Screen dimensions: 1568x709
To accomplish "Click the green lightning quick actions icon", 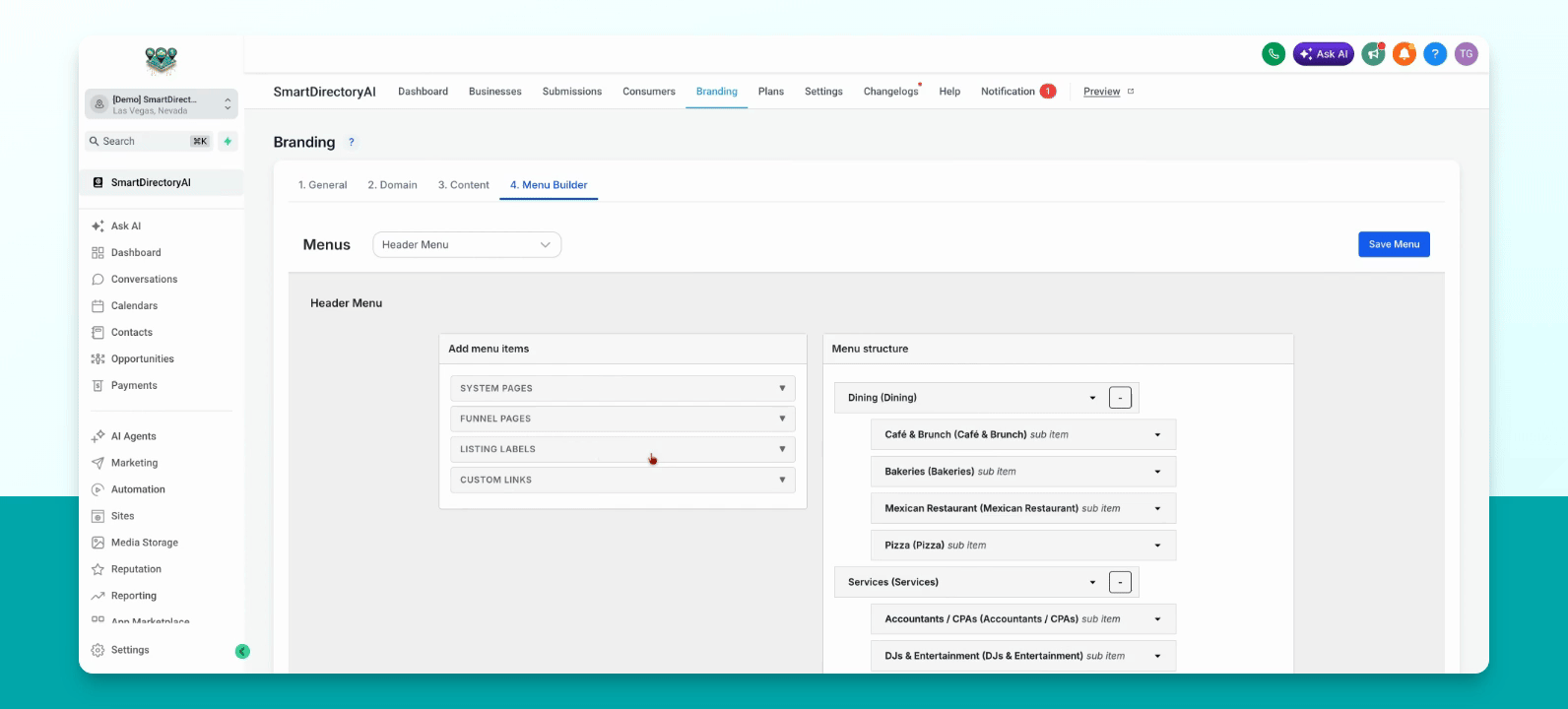I will click(x=228, y=141).
